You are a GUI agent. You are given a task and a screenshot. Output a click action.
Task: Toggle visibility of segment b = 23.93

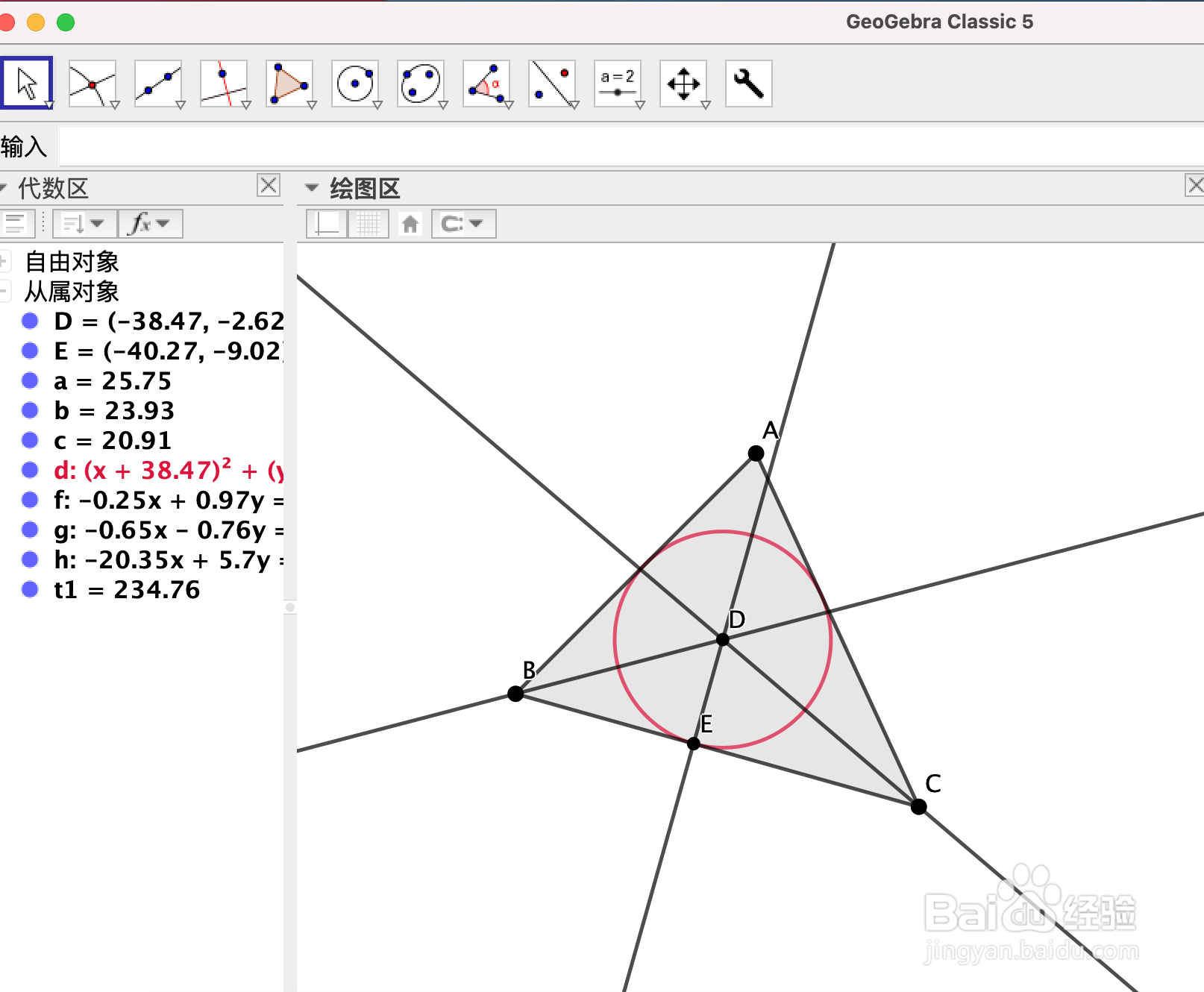pyautogui.click(x=30, y=410)
